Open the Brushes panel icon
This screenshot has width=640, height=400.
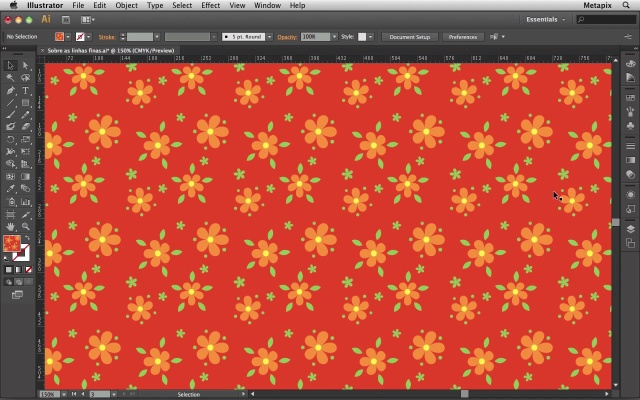tap(631, 112)
